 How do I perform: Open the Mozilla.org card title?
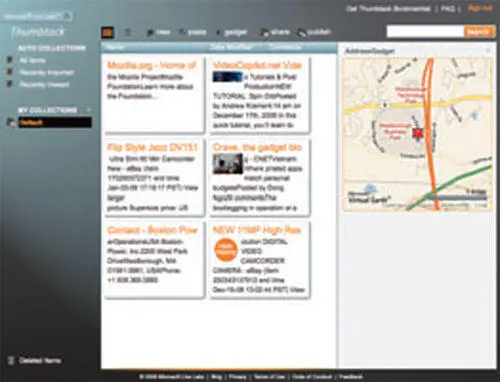[x=152, y=65]
